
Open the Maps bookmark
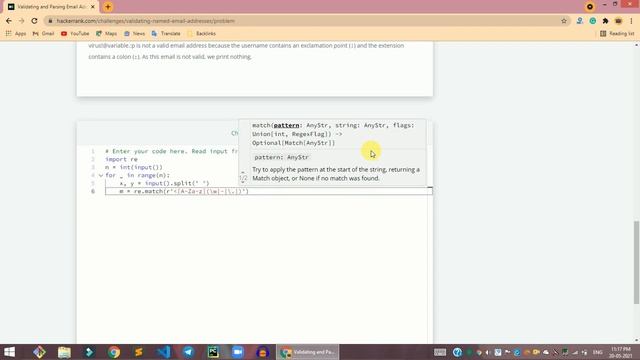[106, 33]
